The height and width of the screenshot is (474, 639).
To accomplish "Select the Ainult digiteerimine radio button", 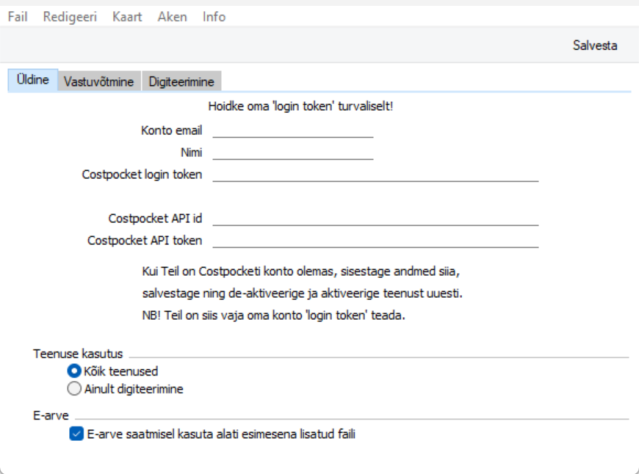I will point(74,389).
